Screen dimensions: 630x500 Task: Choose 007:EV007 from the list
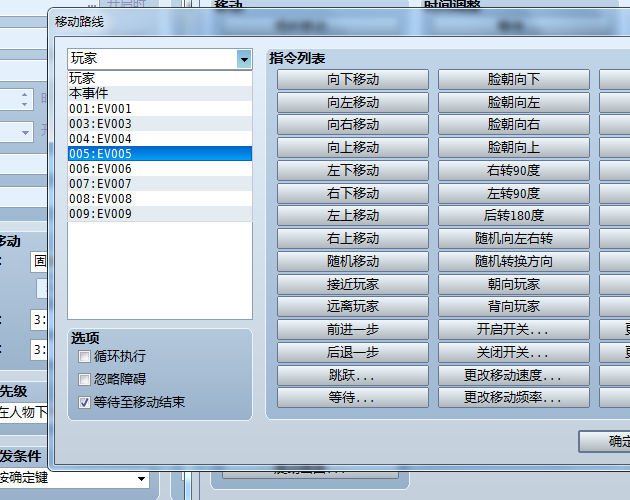click(x=160, y=184)
